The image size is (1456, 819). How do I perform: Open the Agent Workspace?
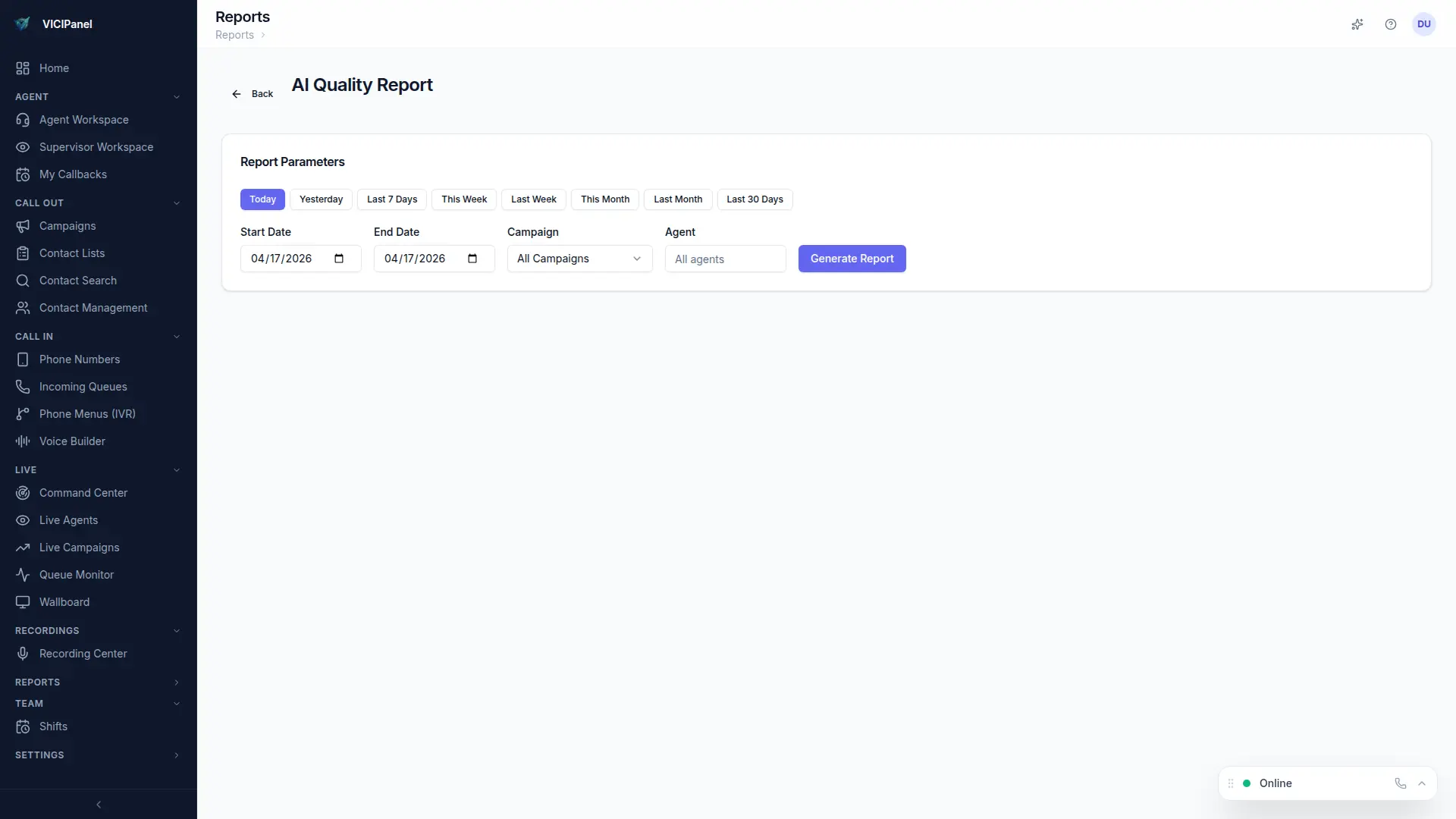click(83, 120)
